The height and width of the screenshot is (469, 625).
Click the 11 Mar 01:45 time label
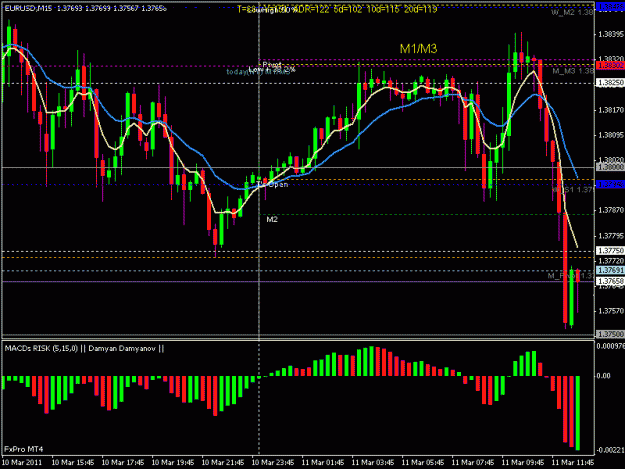323,462
